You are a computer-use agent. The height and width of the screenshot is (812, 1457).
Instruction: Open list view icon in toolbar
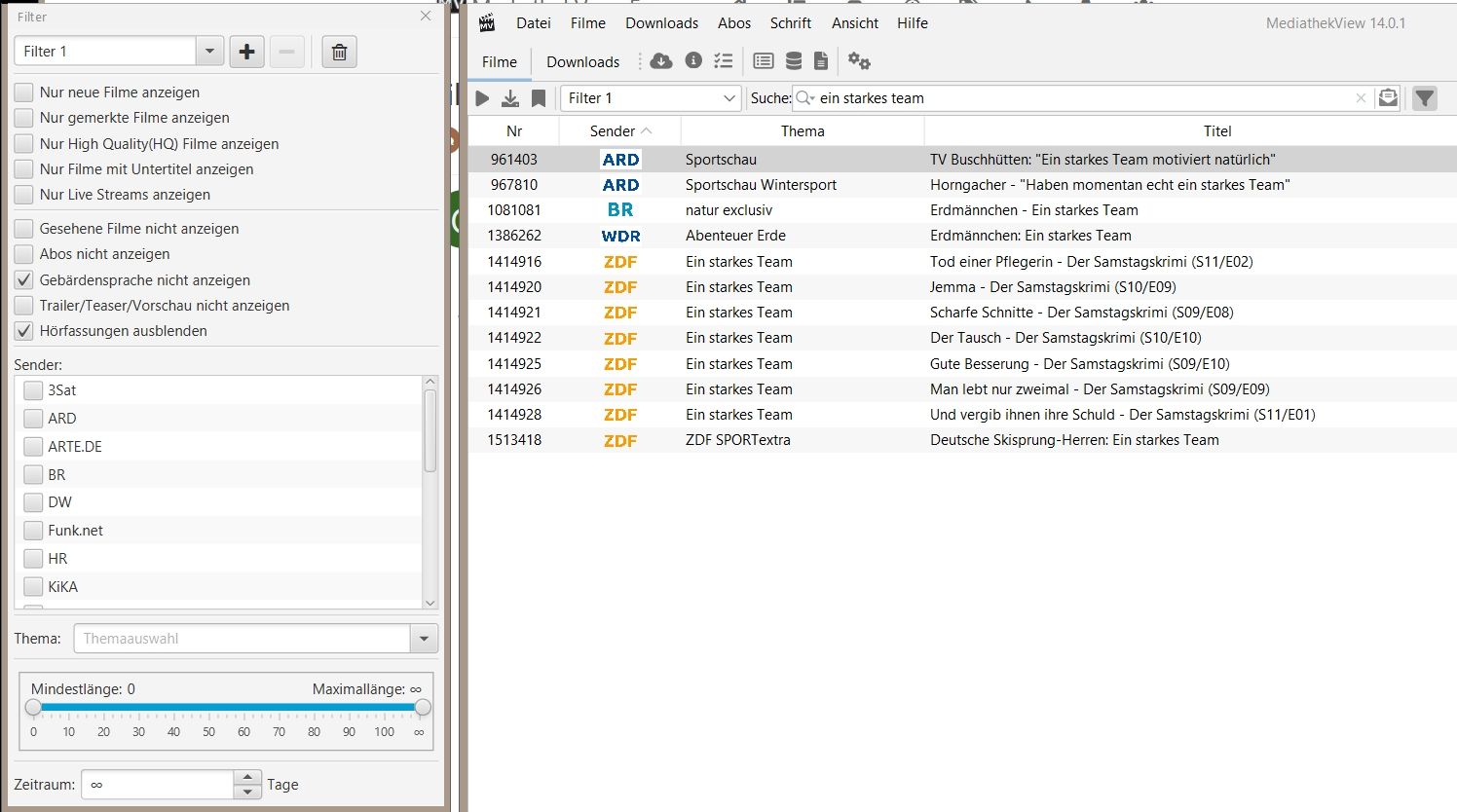(764, 61)
